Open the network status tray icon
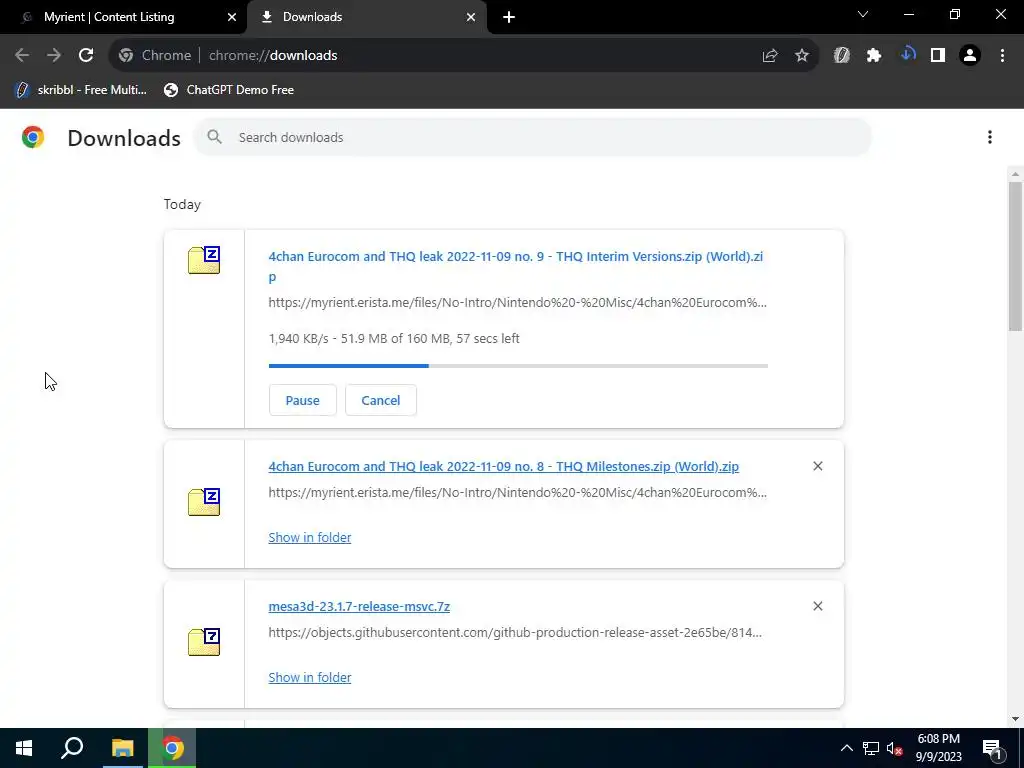 tap(871, 748)
